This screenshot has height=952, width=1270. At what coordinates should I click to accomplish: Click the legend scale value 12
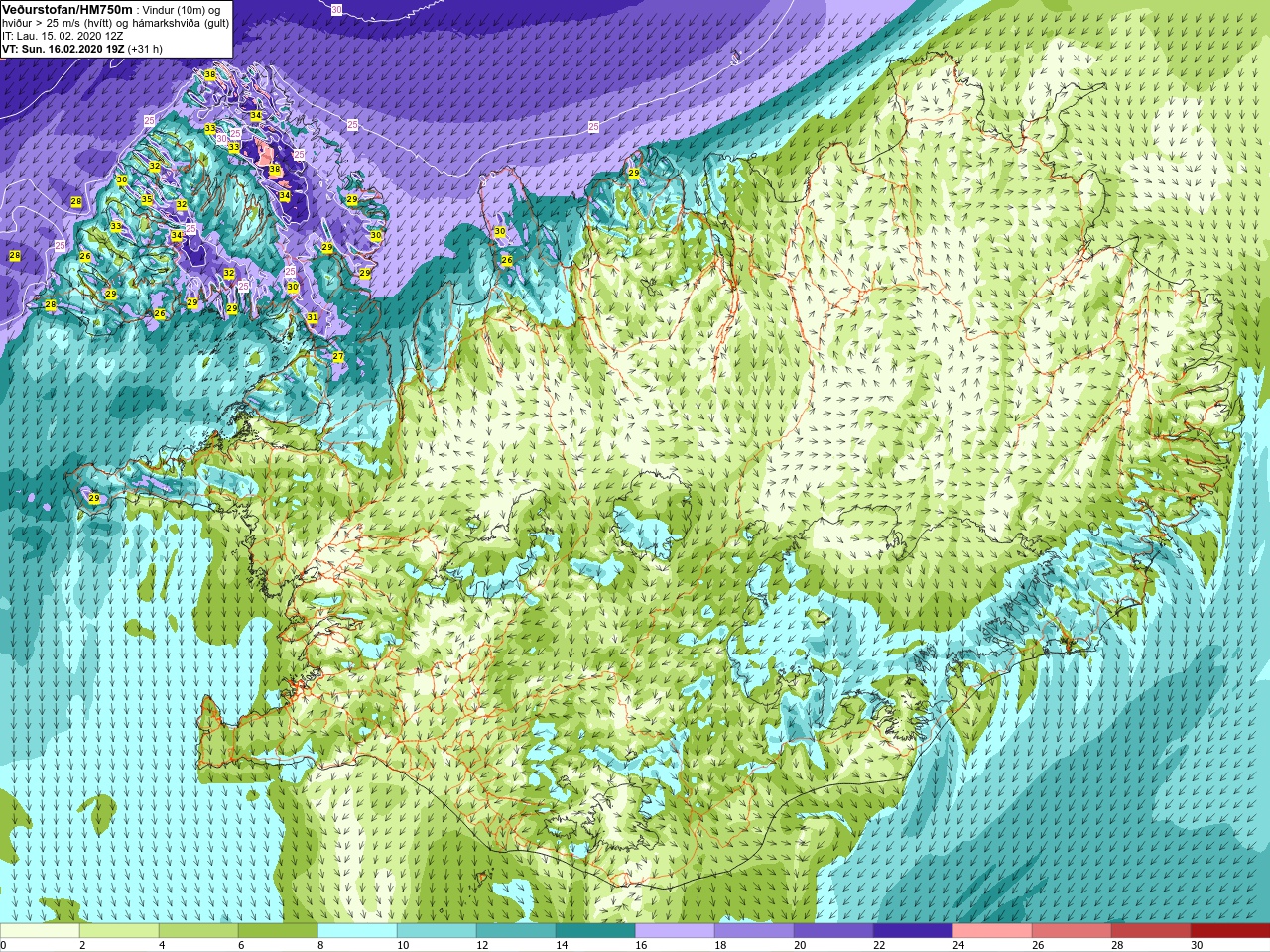483,945
